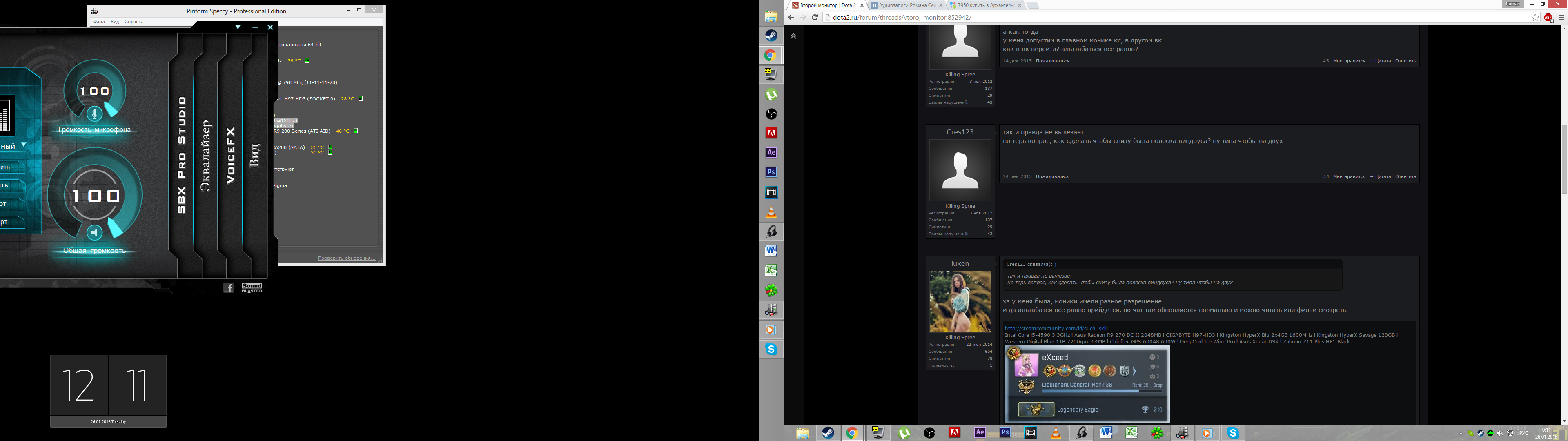The height and width of the screenshot is (441, 1568).
Task: Select the Второй монитор Dota 2 Chrome tab
Action: [828, 5]
